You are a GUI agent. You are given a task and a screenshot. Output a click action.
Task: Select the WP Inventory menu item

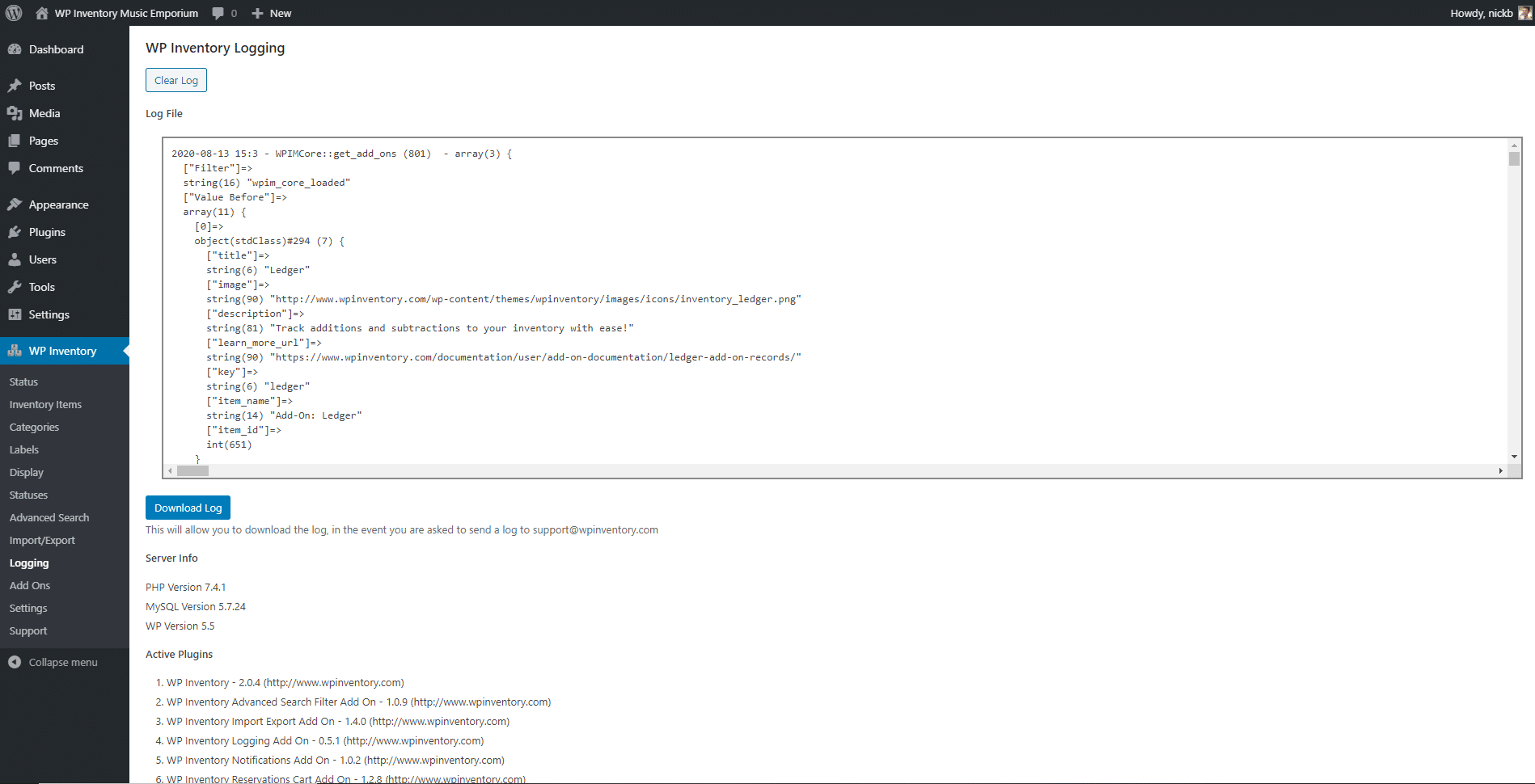point(65,351)
